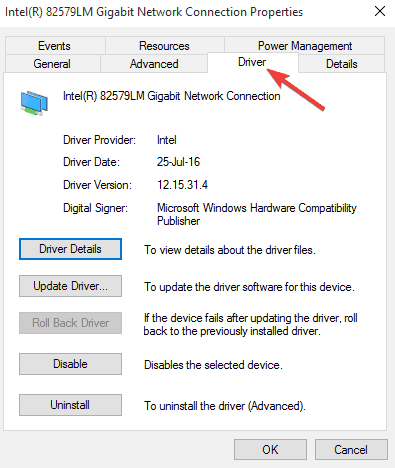395x468 pixels.
Task: Click the Driver Provider value Intel
Action: (x=167, y=140)
